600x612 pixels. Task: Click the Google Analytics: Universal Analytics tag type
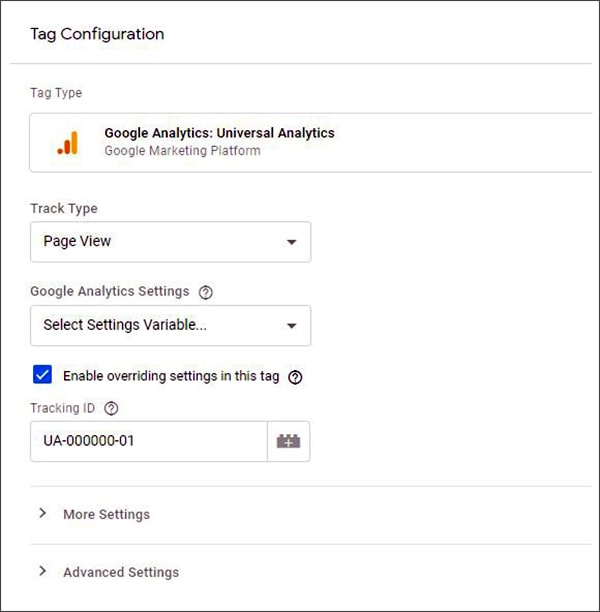[x=311, y=142]
